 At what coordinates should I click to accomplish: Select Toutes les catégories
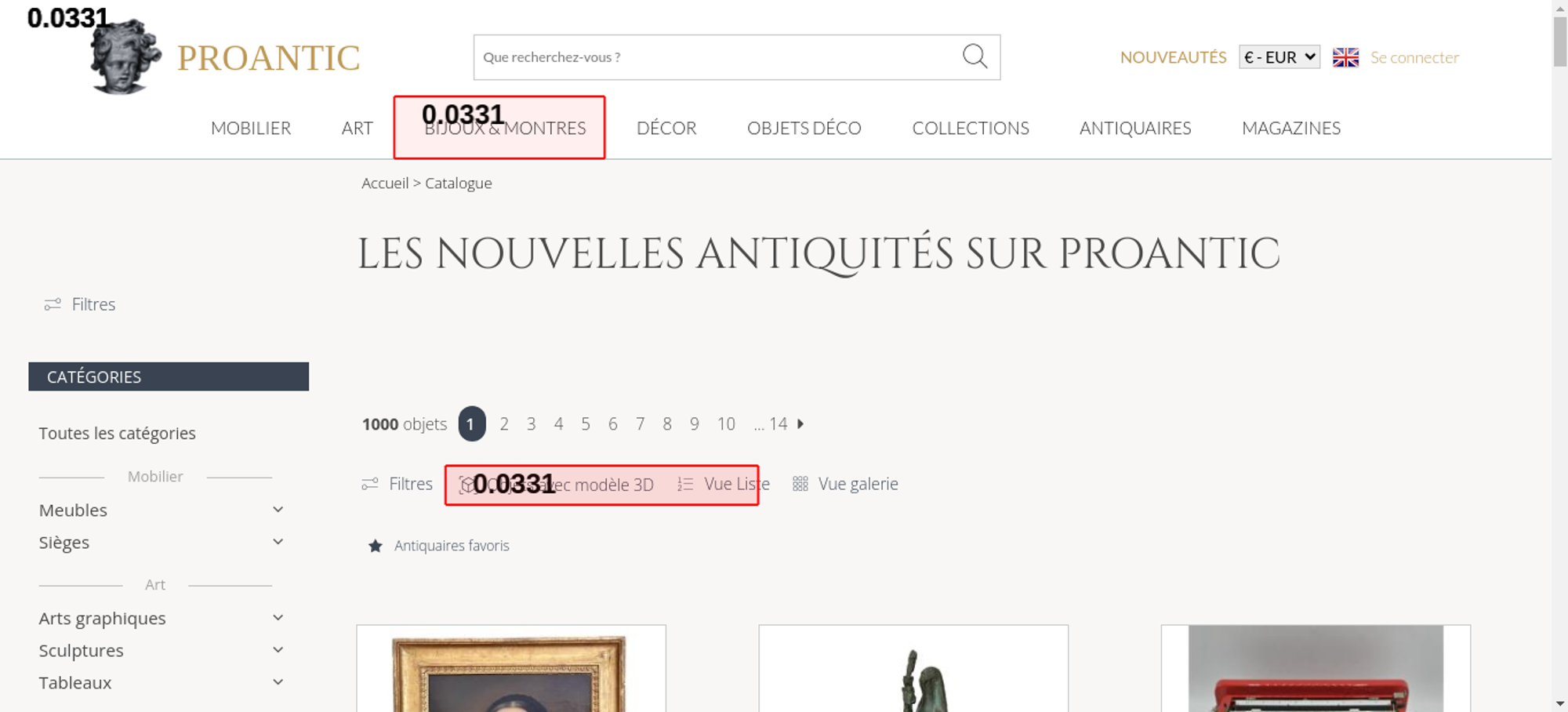coord(118,433)
